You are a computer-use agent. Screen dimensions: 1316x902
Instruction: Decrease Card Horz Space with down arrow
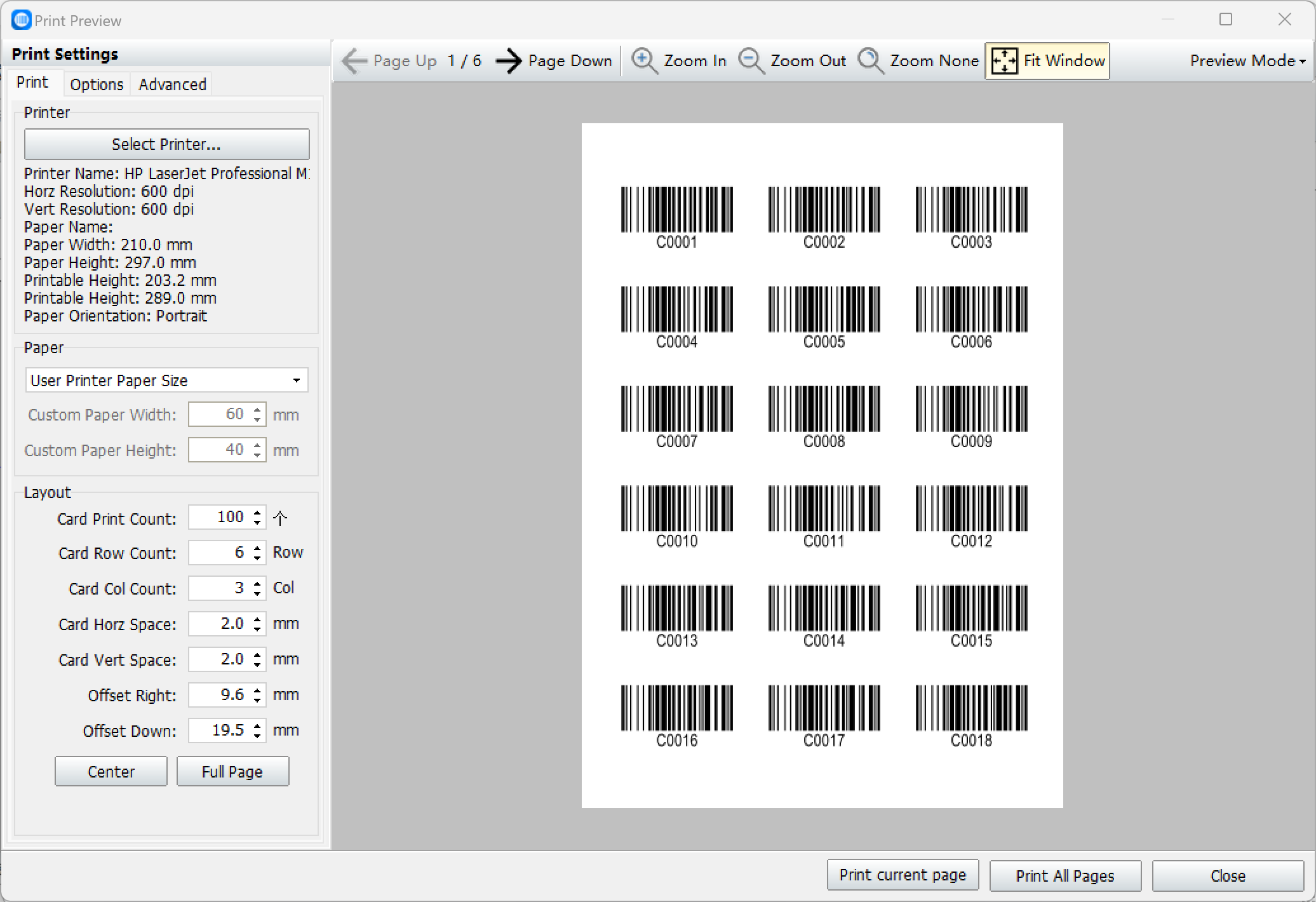(257, 629)
